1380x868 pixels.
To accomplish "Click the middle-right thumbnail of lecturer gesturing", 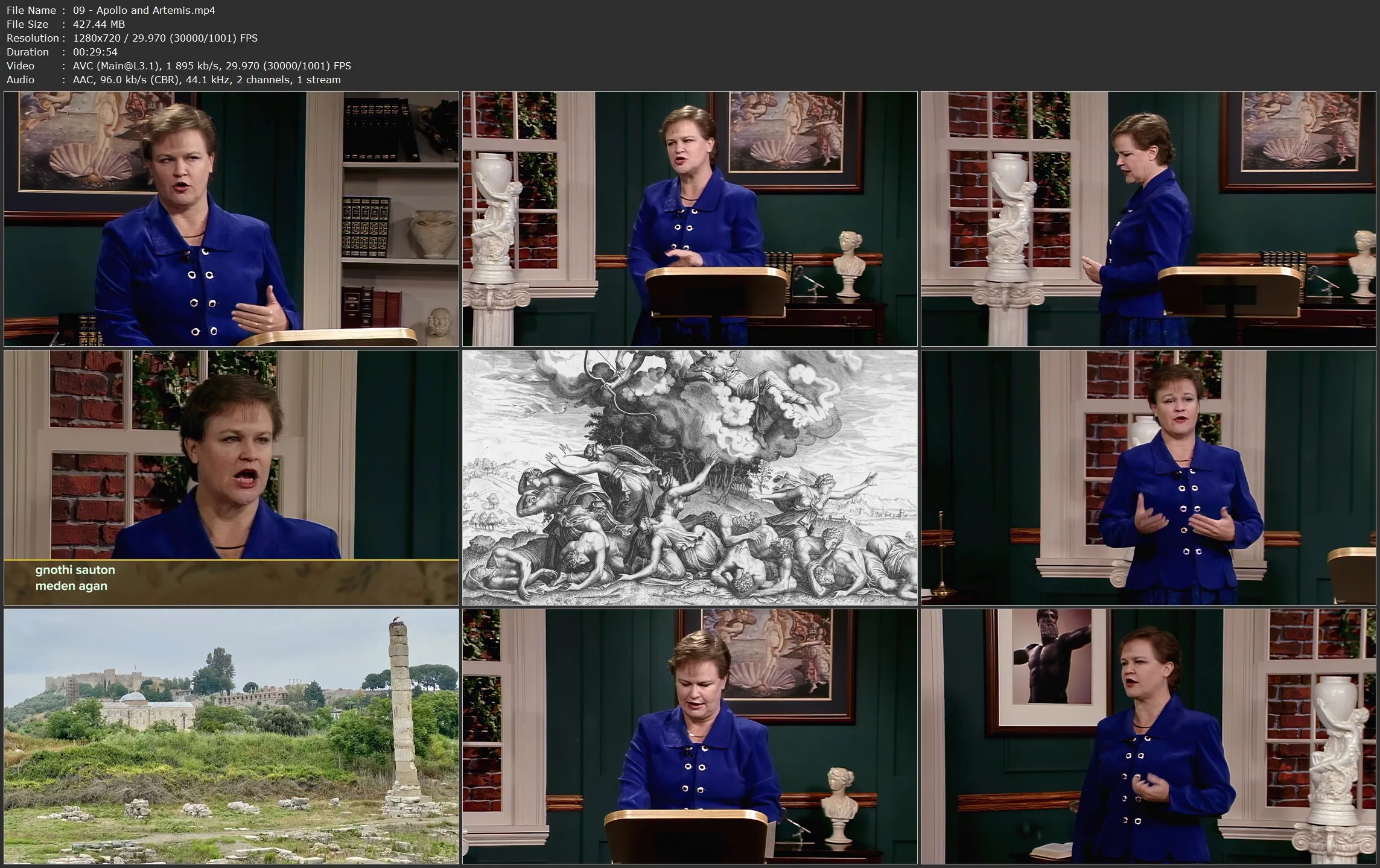I will coord(1148,477).
